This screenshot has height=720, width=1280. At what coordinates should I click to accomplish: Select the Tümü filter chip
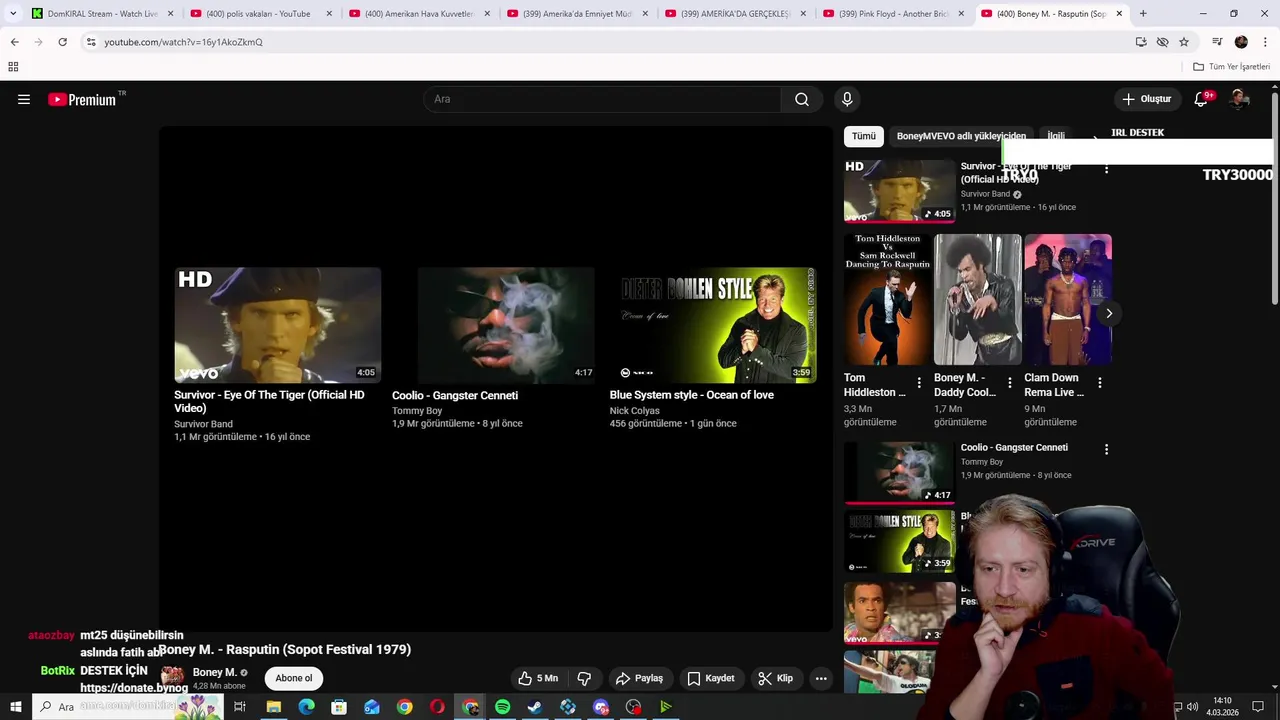[x=864, y=136]
